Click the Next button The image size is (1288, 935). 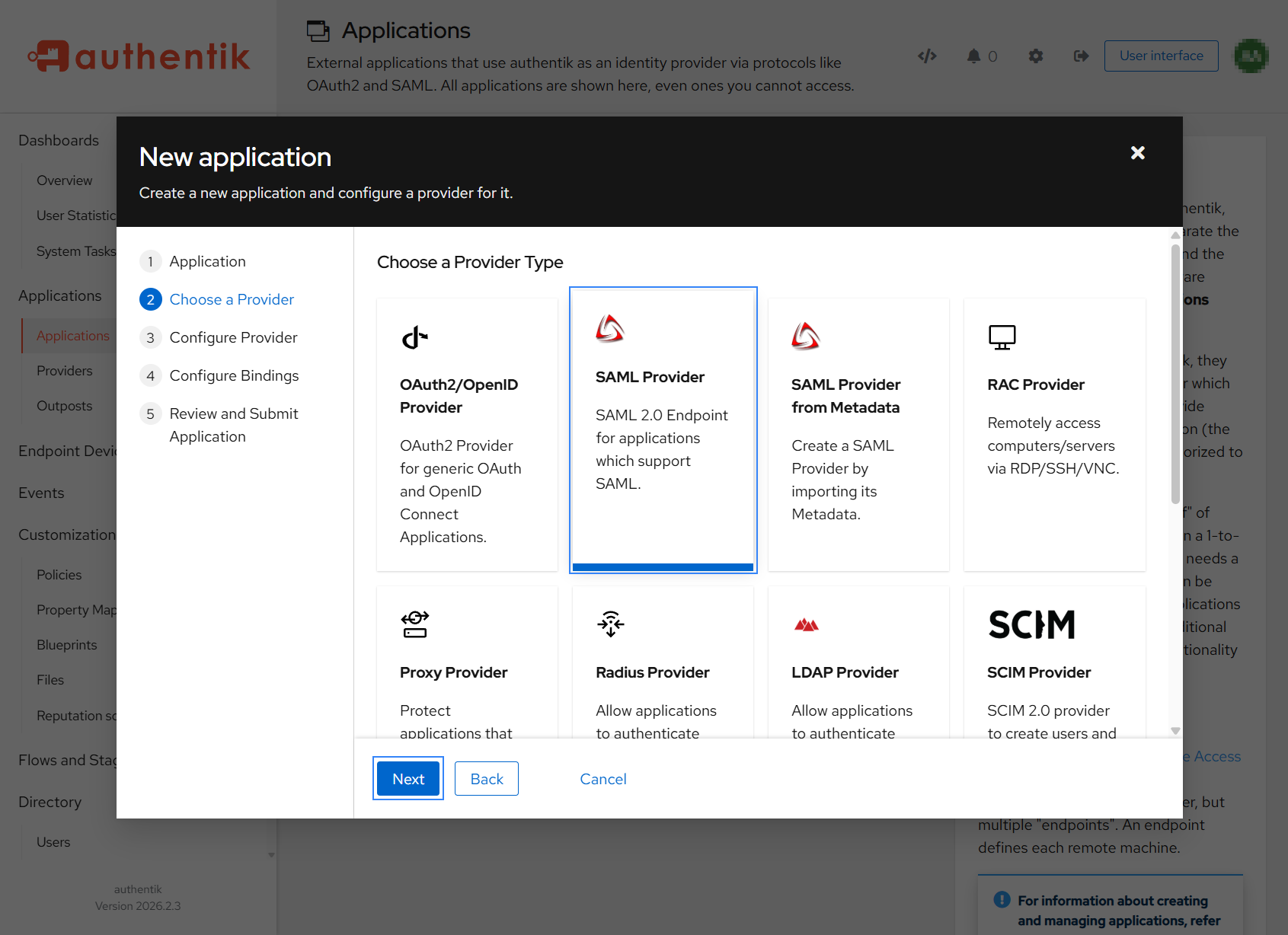(408, 779)
